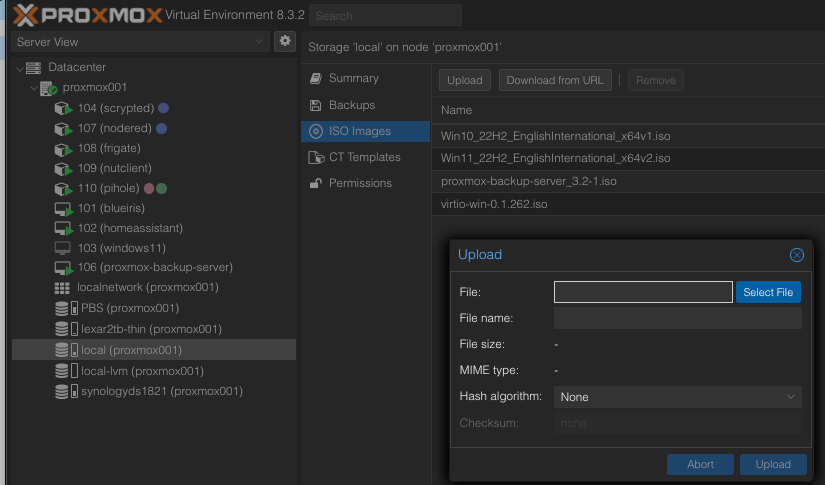This screenshot has width=825, height=485.
Task: Open the Server View dropdown
Action: 259,42
